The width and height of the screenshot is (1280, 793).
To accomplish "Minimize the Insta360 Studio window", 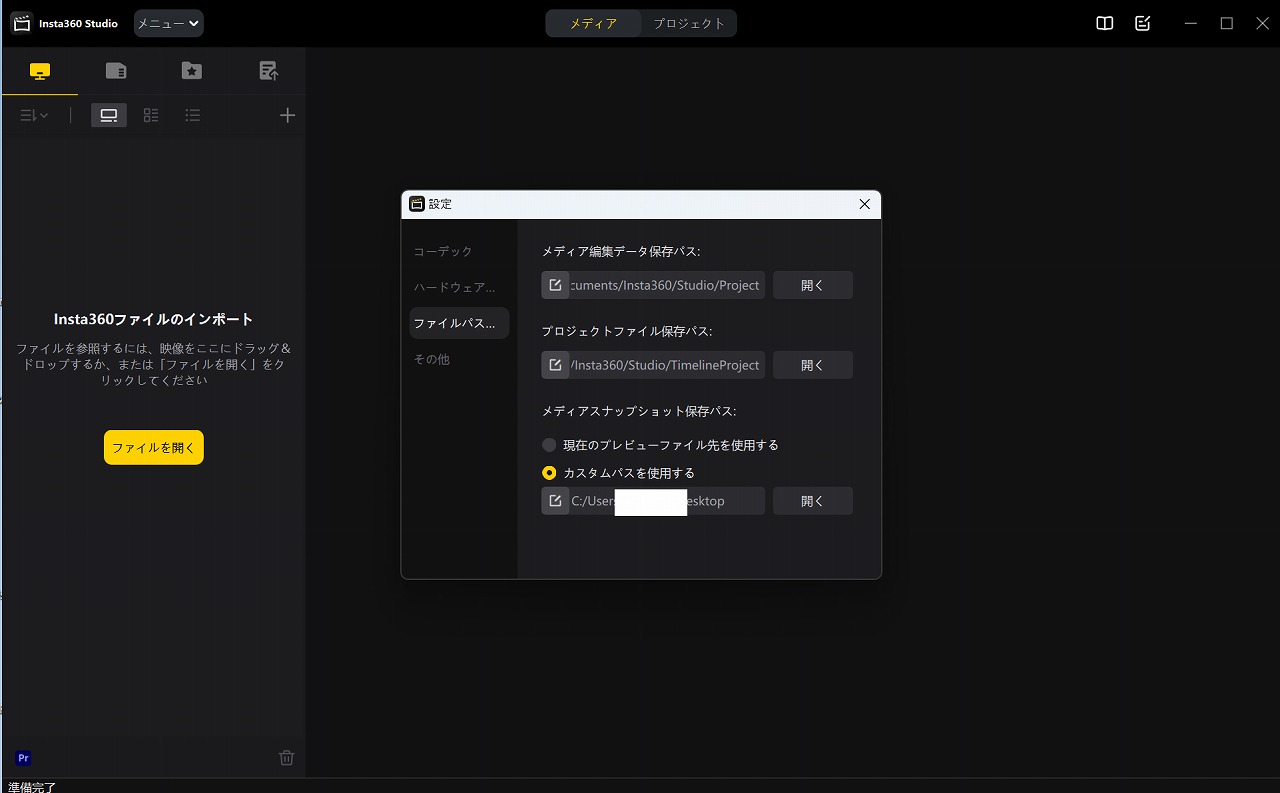I will pos(1190,23).
